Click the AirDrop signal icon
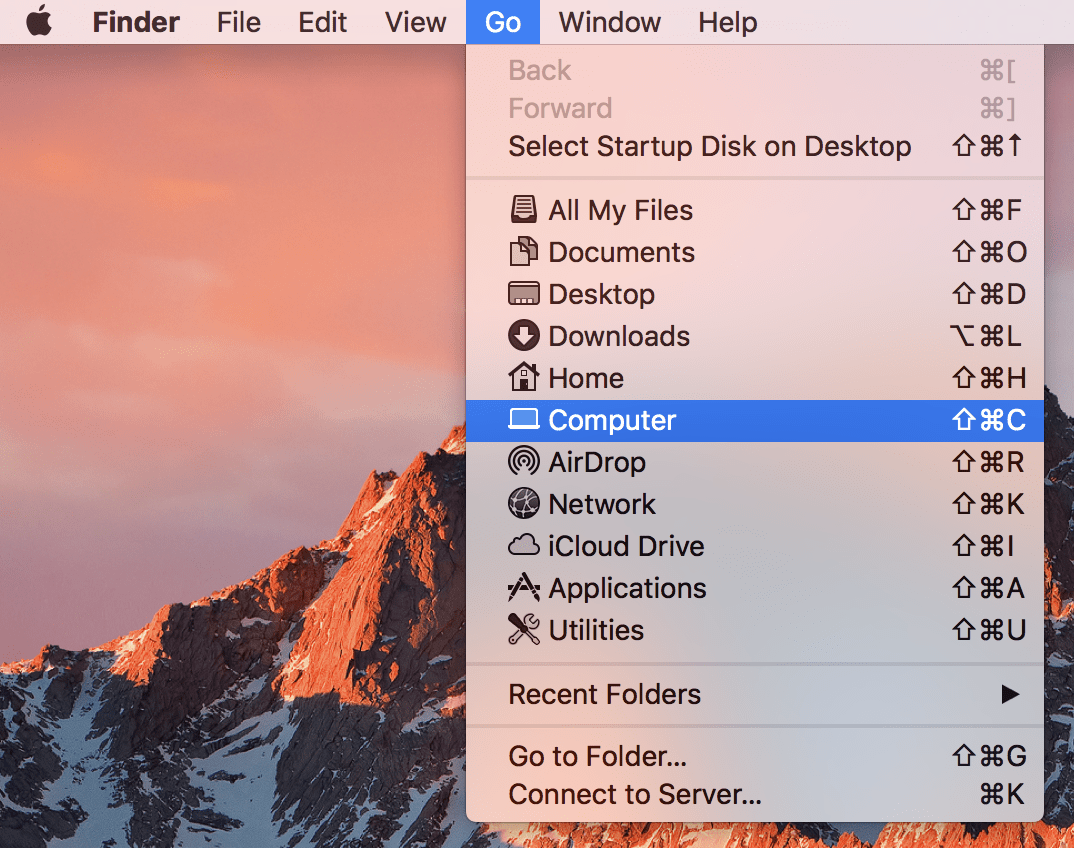The height and width of the screenshot is (848, 1074). pos(524,462)
